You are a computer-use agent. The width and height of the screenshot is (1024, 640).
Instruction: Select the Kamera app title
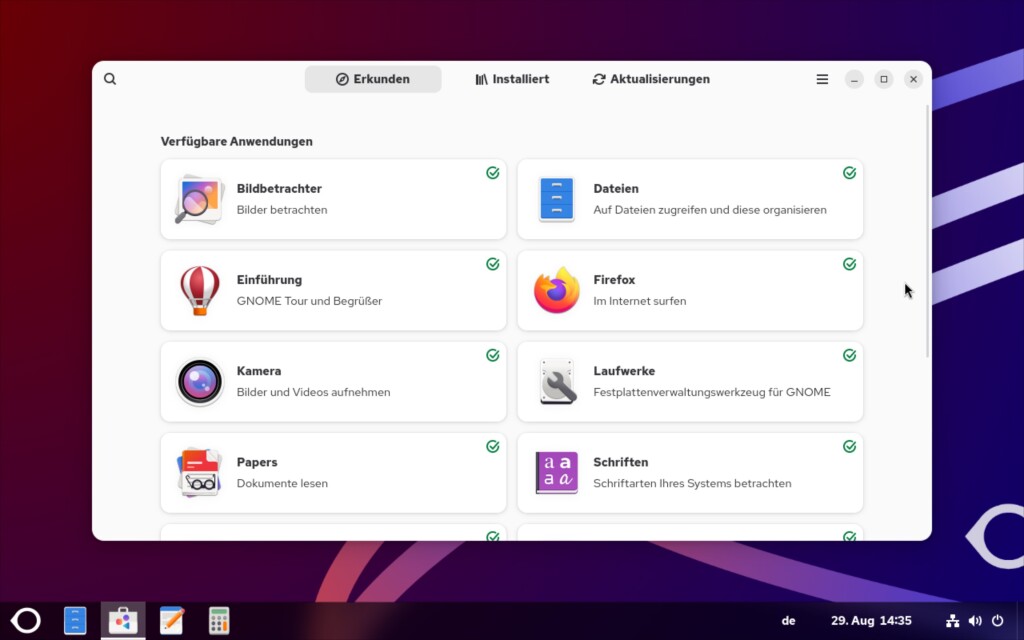[x=259, y=371]
